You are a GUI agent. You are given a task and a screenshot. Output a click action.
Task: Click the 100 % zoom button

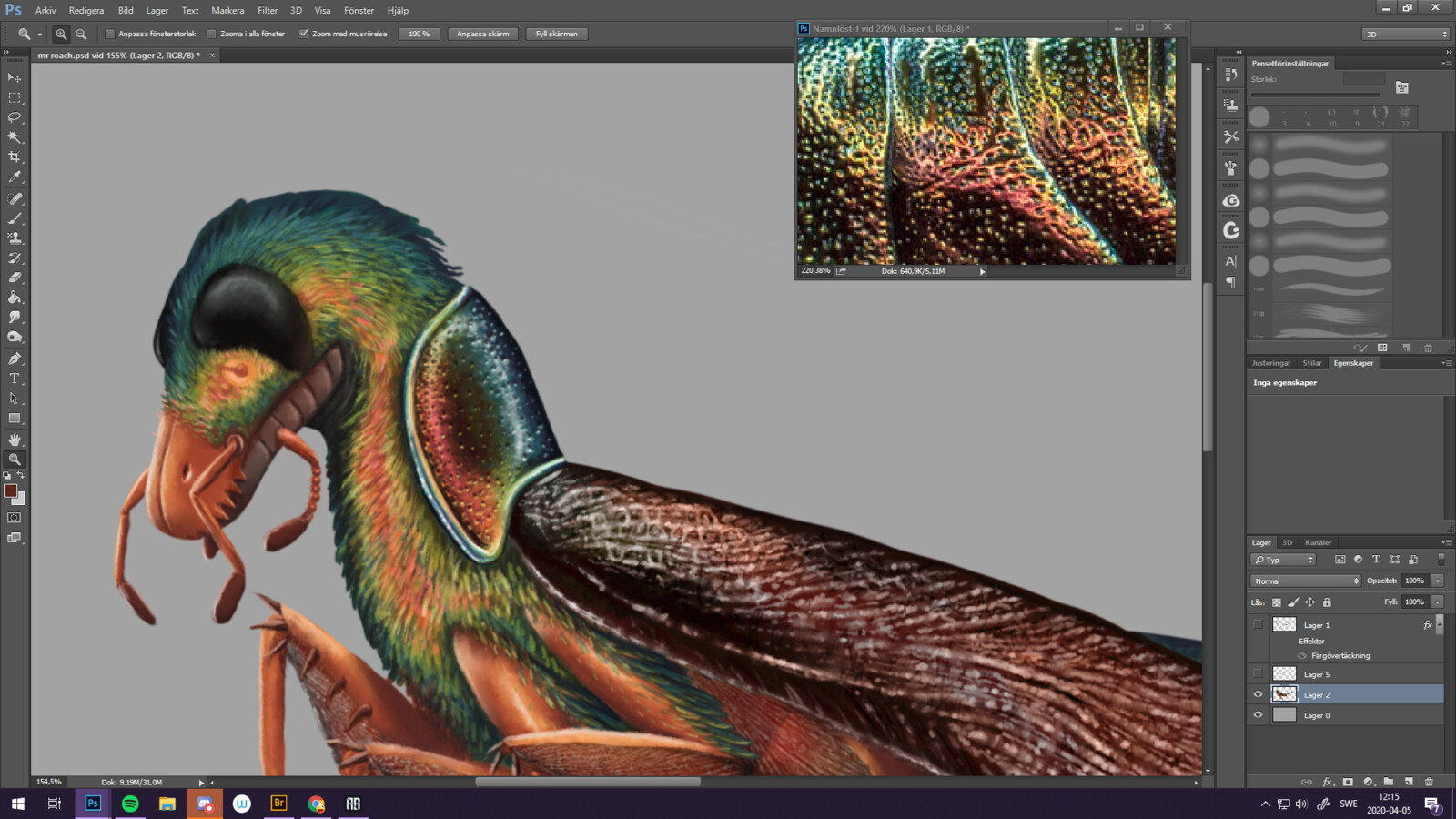(420, 34)
